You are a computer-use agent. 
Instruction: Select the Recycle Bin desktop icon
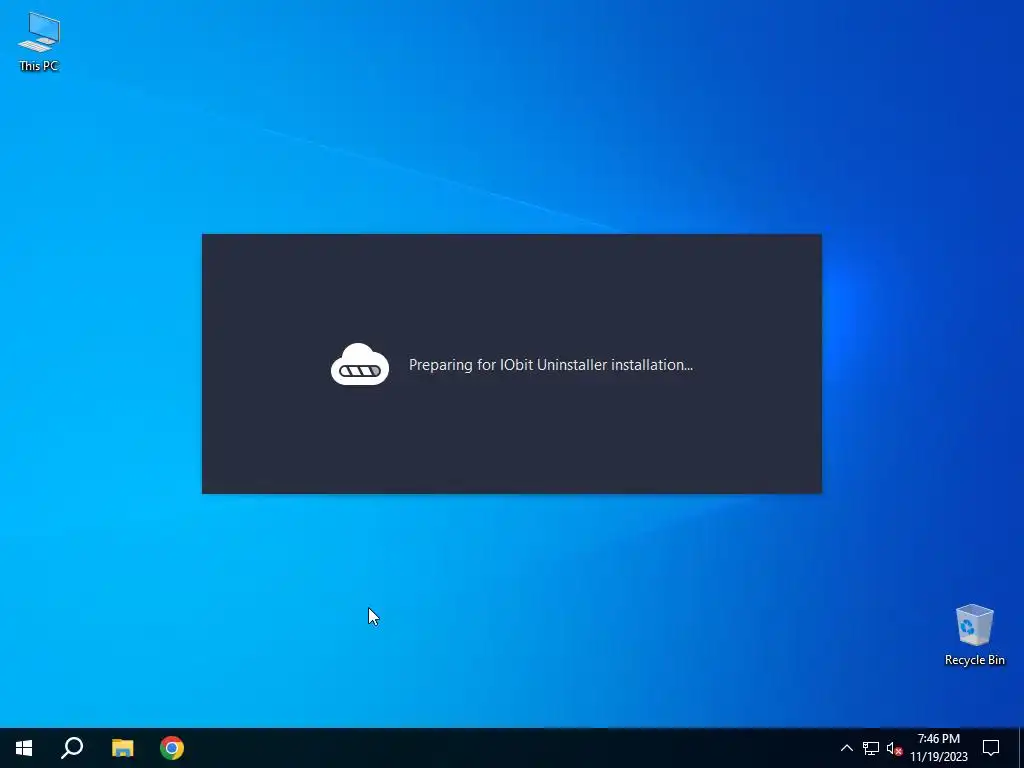(x=974, y=635)
